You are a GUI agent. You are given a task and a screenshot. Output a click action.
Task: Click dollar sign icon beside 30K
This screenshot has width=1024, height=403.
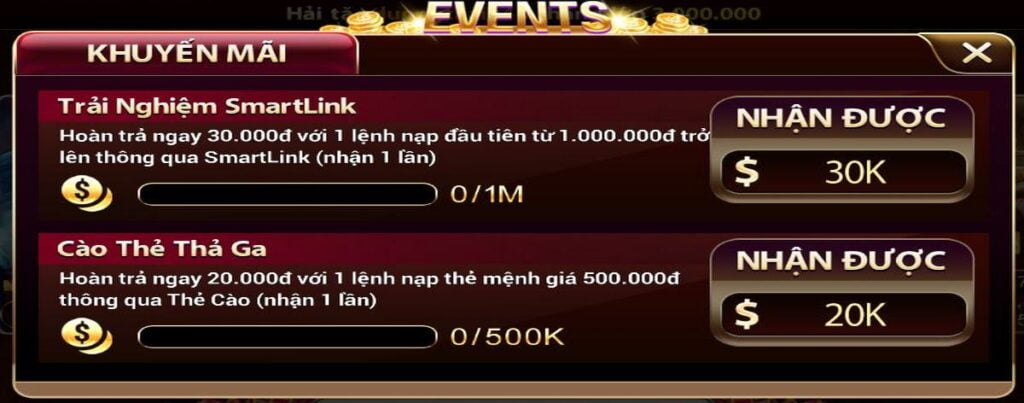click(x=746, y=172)
